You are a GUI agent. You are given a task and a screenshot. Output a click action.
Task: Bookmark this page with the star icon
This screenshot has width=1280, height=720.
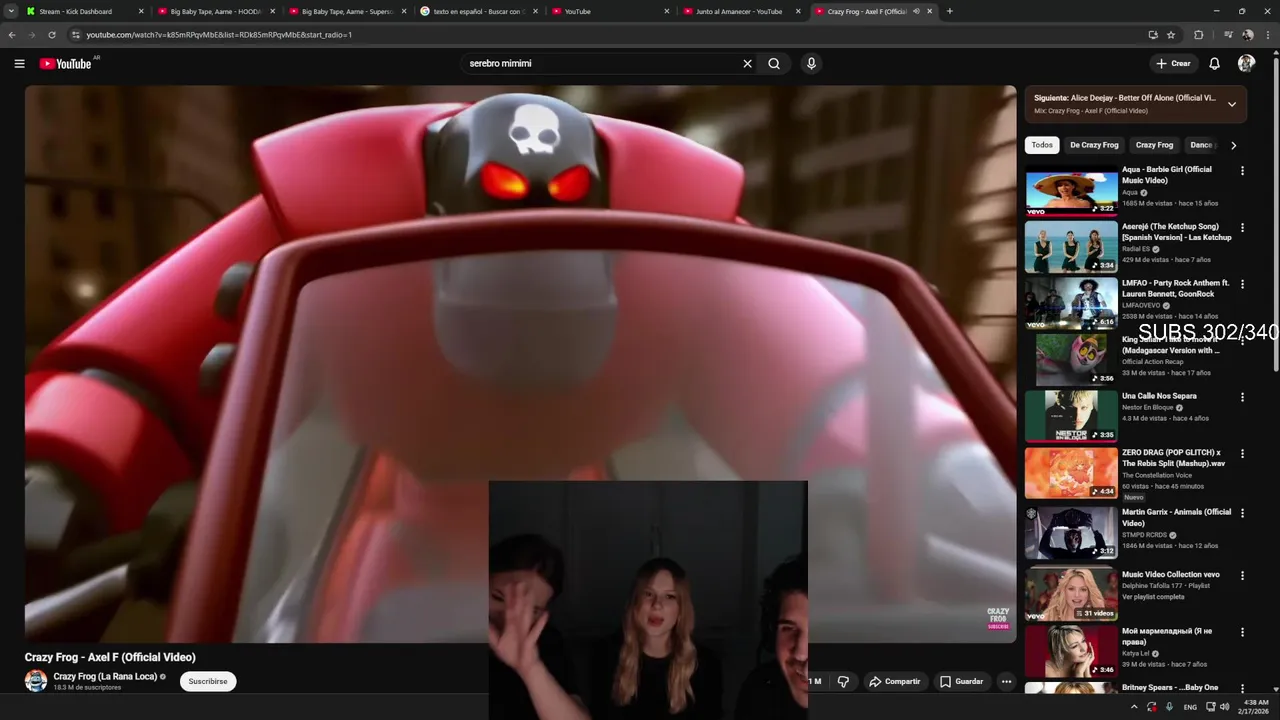click(x=1171, y=35)
